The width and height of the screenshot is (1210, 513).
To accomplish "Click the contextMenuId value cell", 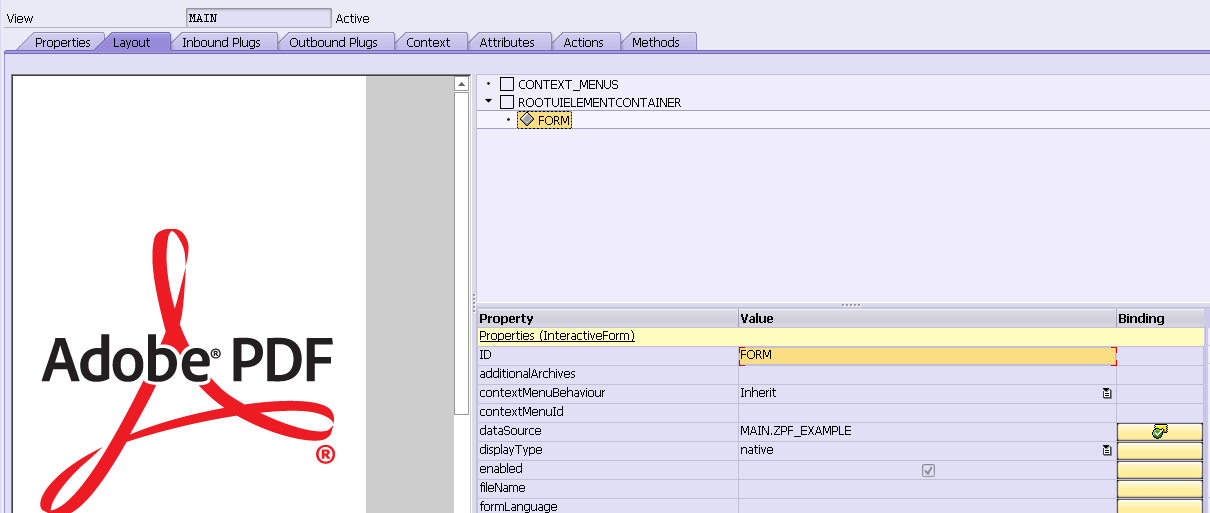I will coord(927,412).
